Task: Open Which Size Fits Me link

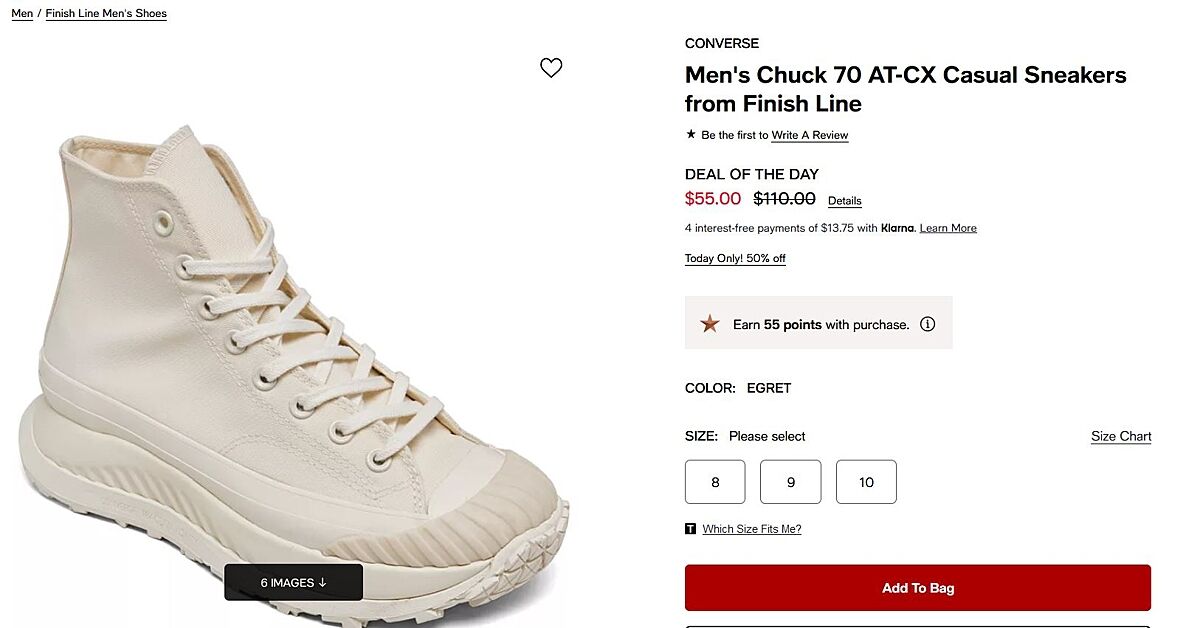Action: pyautogui.click(x=752, y=529)
